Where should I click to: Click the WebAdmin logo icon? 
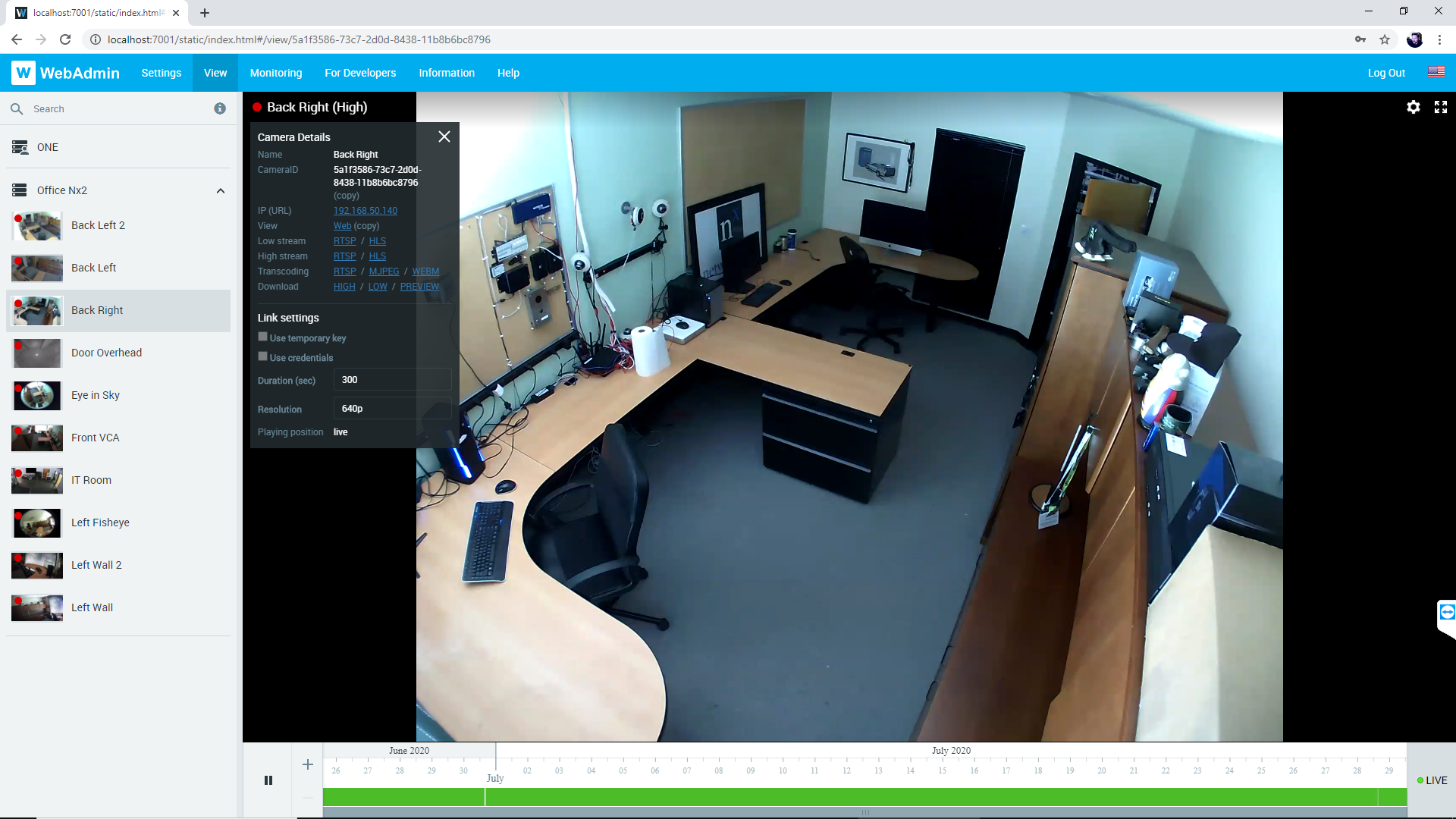click(x=24, y=73)
